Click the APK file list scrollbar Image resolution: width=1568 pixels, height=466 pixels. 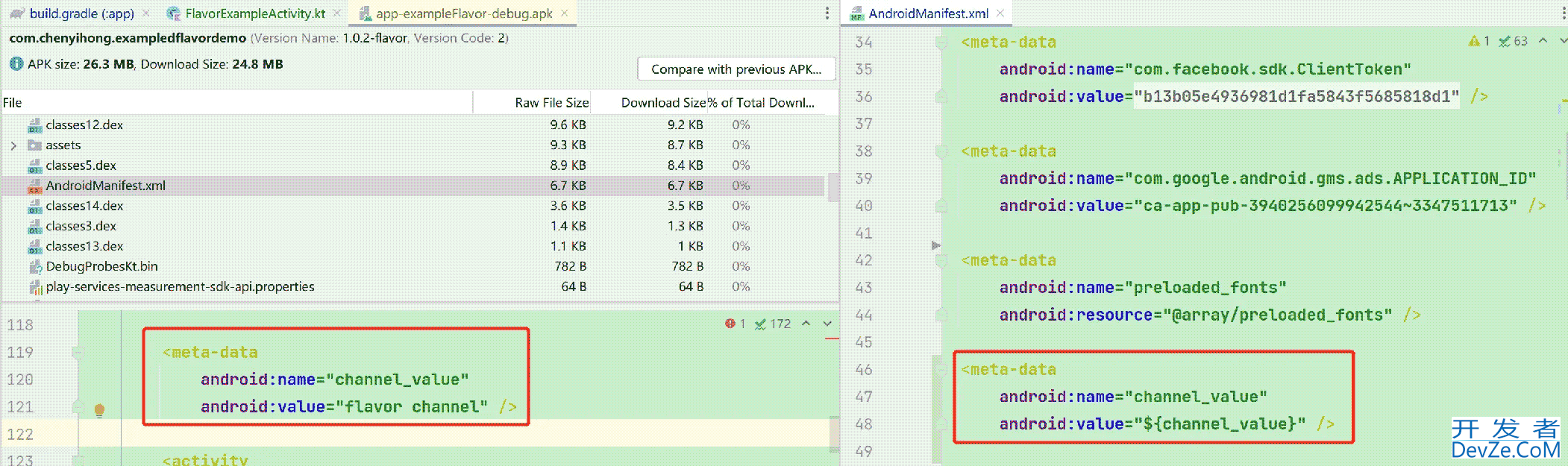[x=832, y=188]
